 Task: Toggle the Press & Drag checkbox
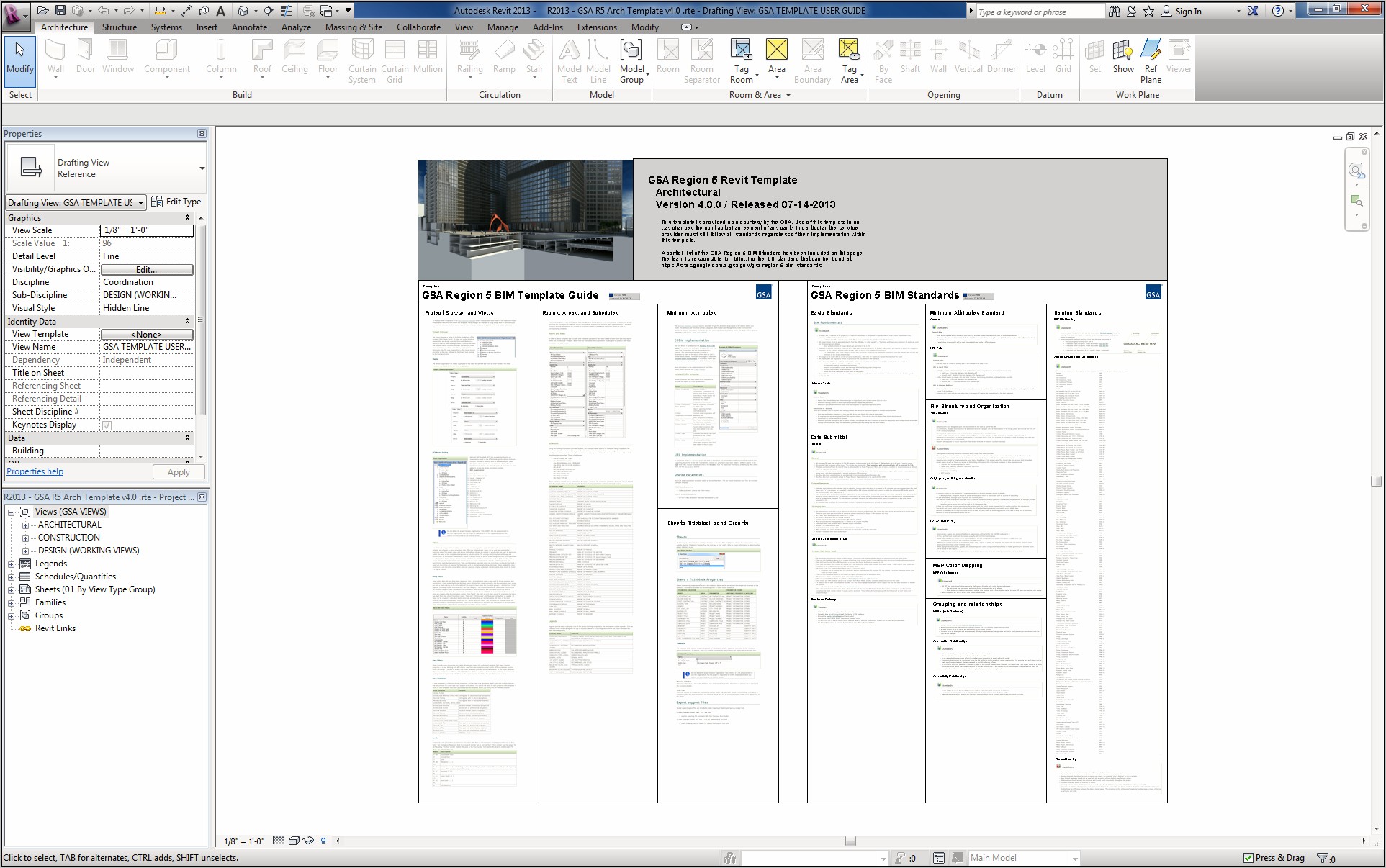coord(1248,858)
